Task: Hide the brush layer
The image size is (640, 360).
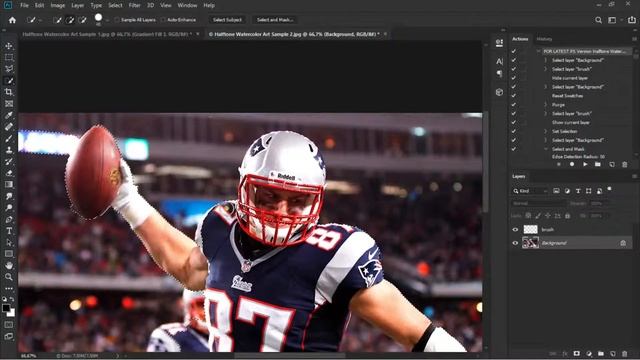Action: coord(515,230)
